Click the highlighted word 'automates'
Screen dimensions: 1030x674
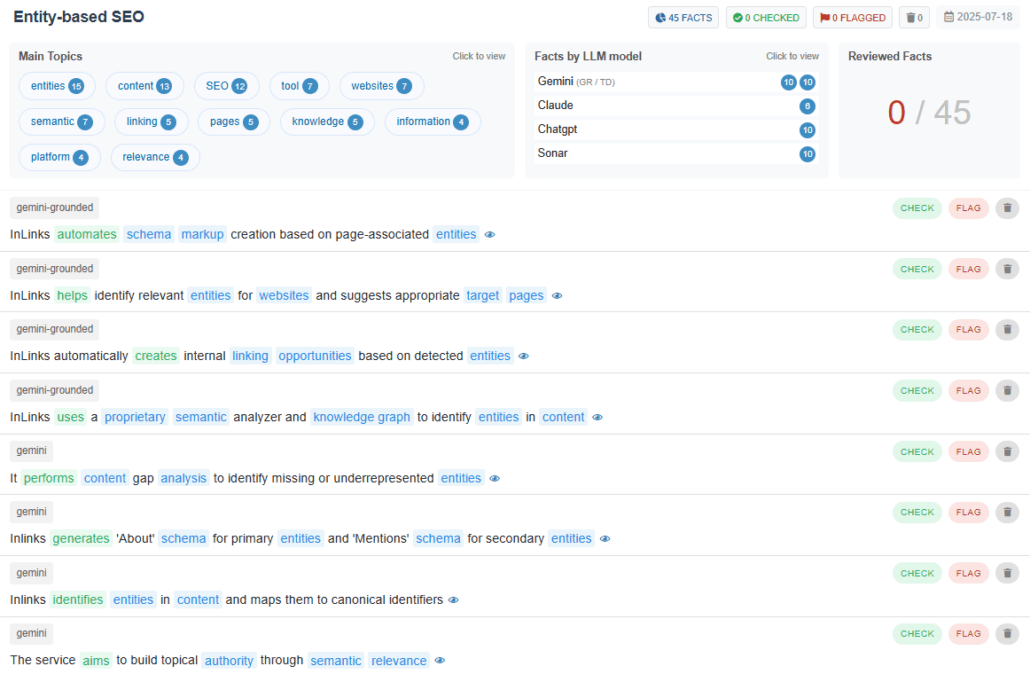[87, 235]
